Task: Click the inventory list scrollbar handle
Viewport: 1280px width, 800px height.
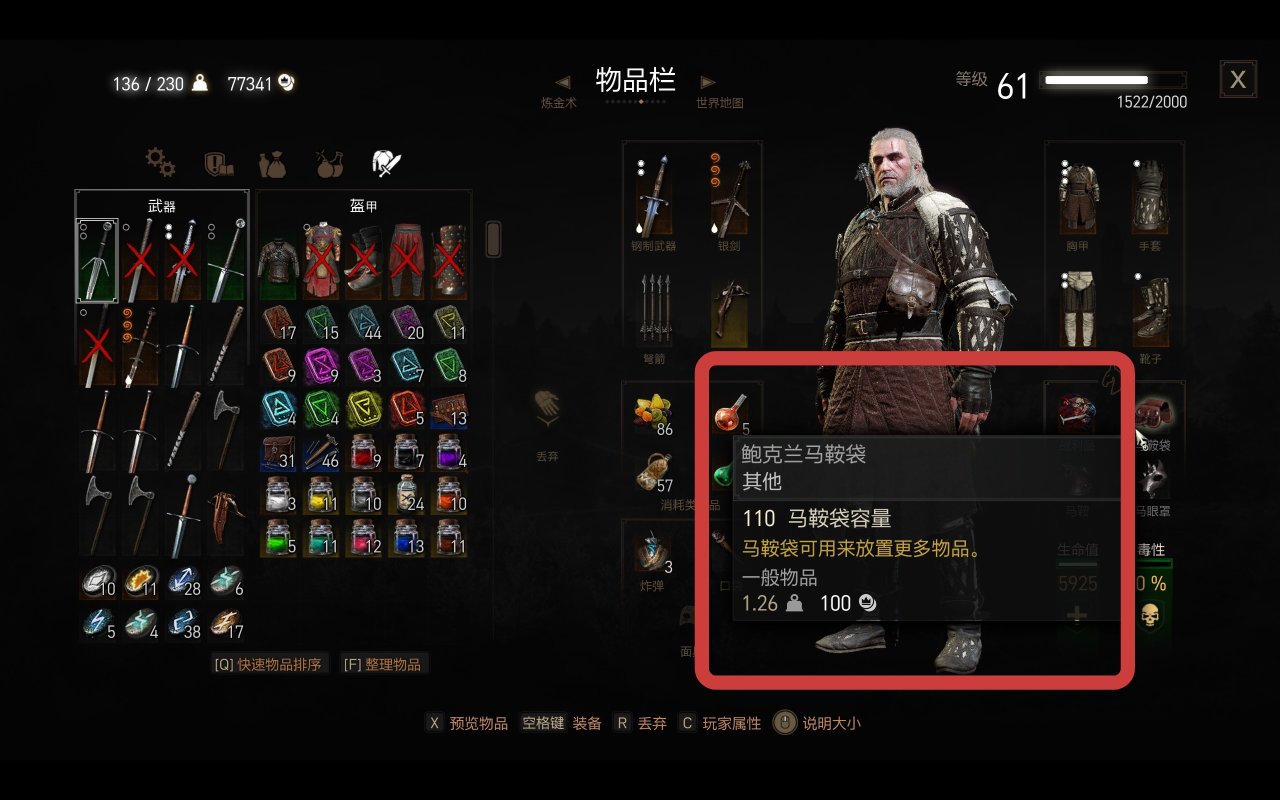Action: click(x=493, y=239)
